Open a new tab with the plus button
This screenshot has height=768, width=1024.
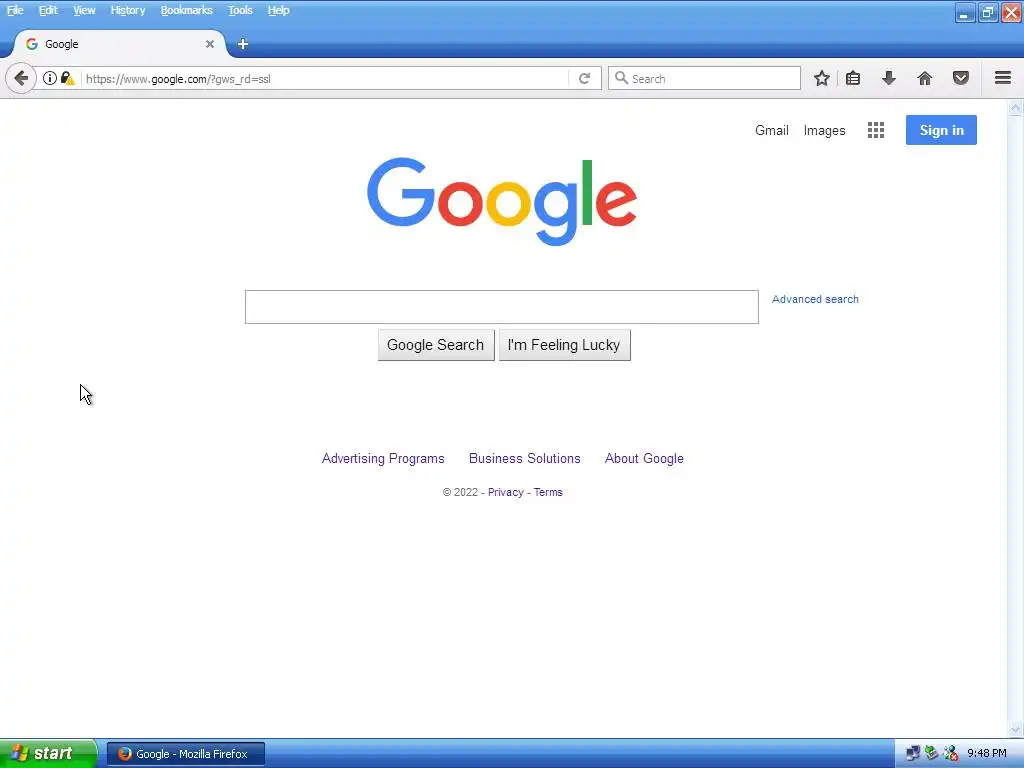[x=243, y=44]
